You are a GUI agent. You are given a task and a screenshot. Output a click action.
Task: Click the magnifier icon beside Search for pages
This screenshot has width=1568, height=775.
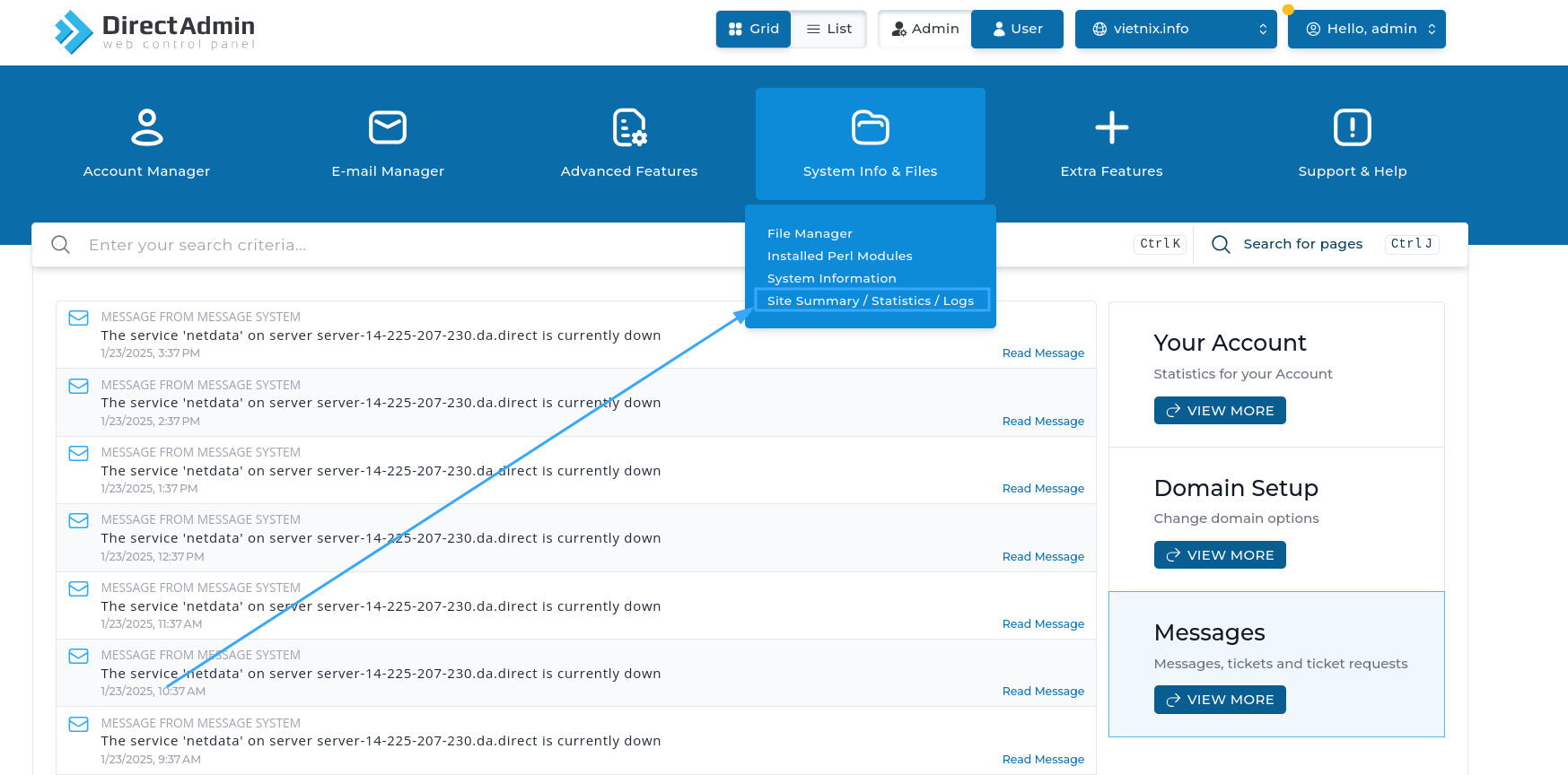point(1221,244)
